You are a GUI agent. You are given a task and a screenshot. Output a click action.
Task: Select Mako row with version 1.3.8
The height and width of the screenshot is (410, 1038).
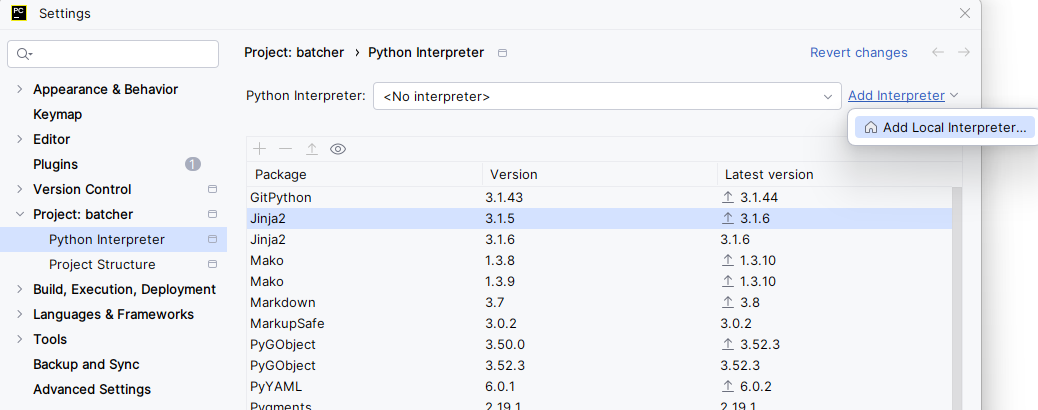600,260
